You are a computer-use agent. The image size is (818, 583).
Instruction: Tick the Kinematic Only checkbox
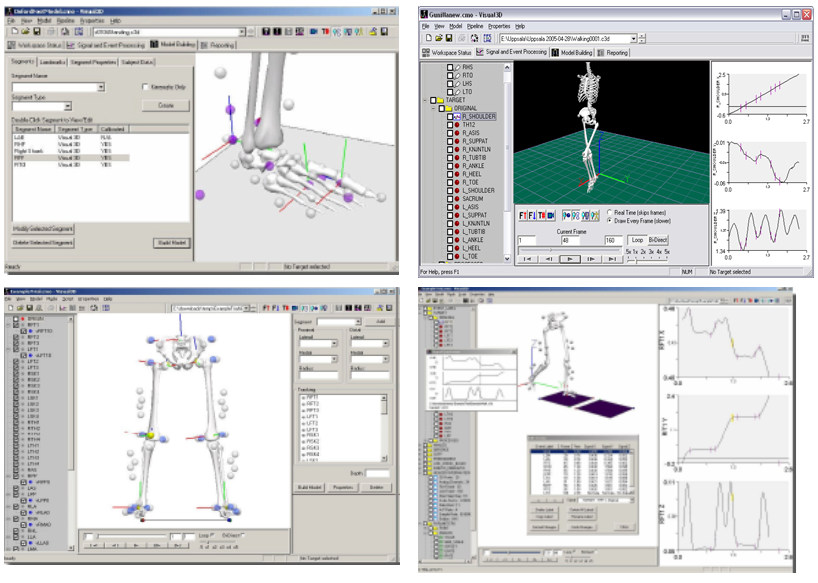[x=144, y=88]
